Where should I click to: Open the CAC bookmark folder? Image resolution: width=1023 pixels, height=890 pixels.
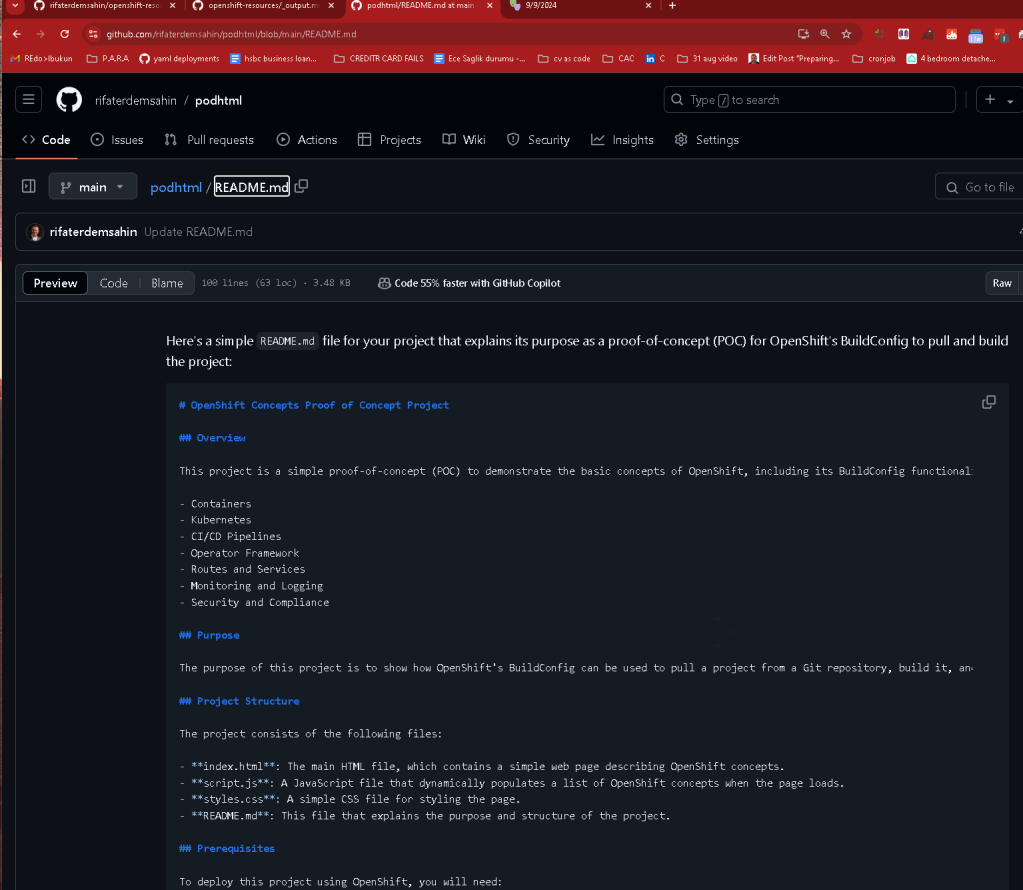(x=618, y=59)
